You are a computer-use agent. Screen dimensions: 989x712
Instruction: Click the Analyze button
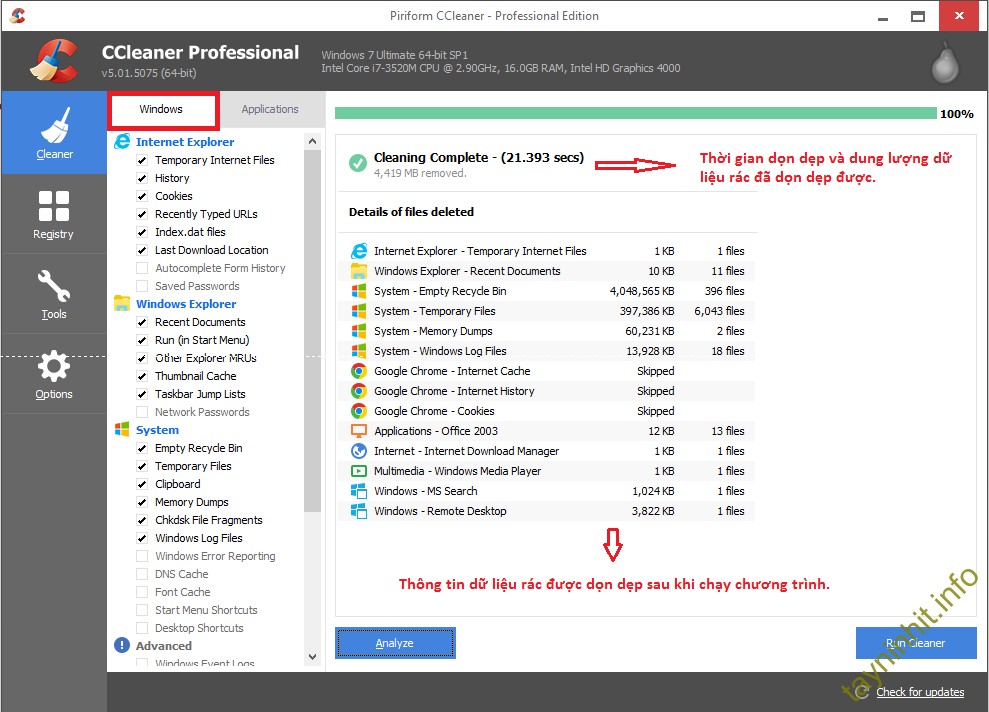click(395, 643)
